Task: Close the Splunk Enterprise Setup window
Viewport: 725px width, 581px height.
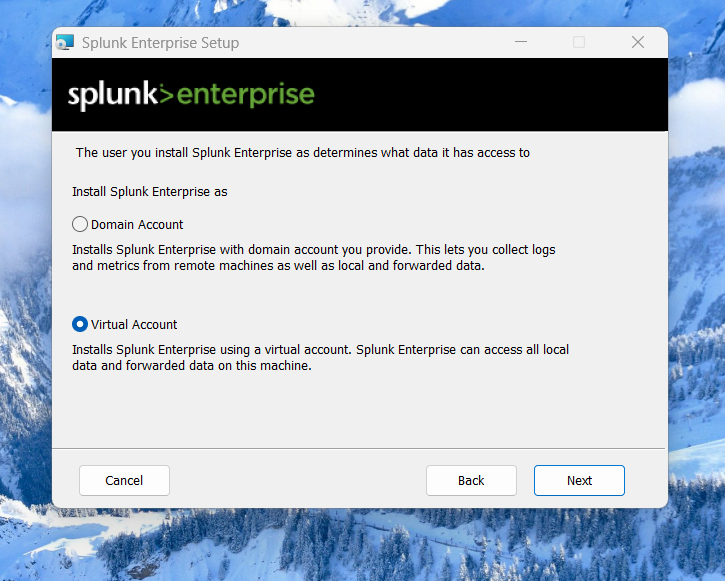Action: pyautogui.click(x=638, y=42)
